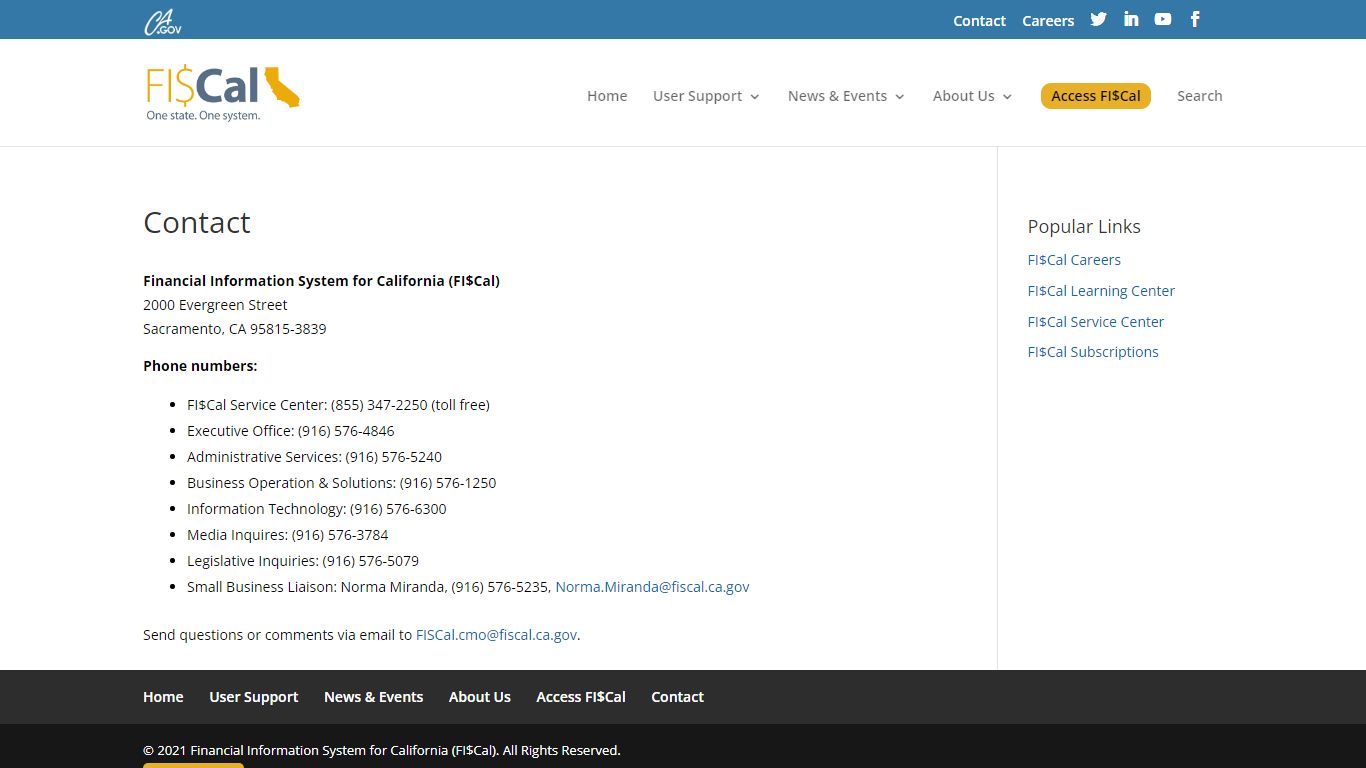Open FI$Cal Service Center sidebar link
Image resolution: width=1366 pixels, height=768 pixels.
(1096, 322)
